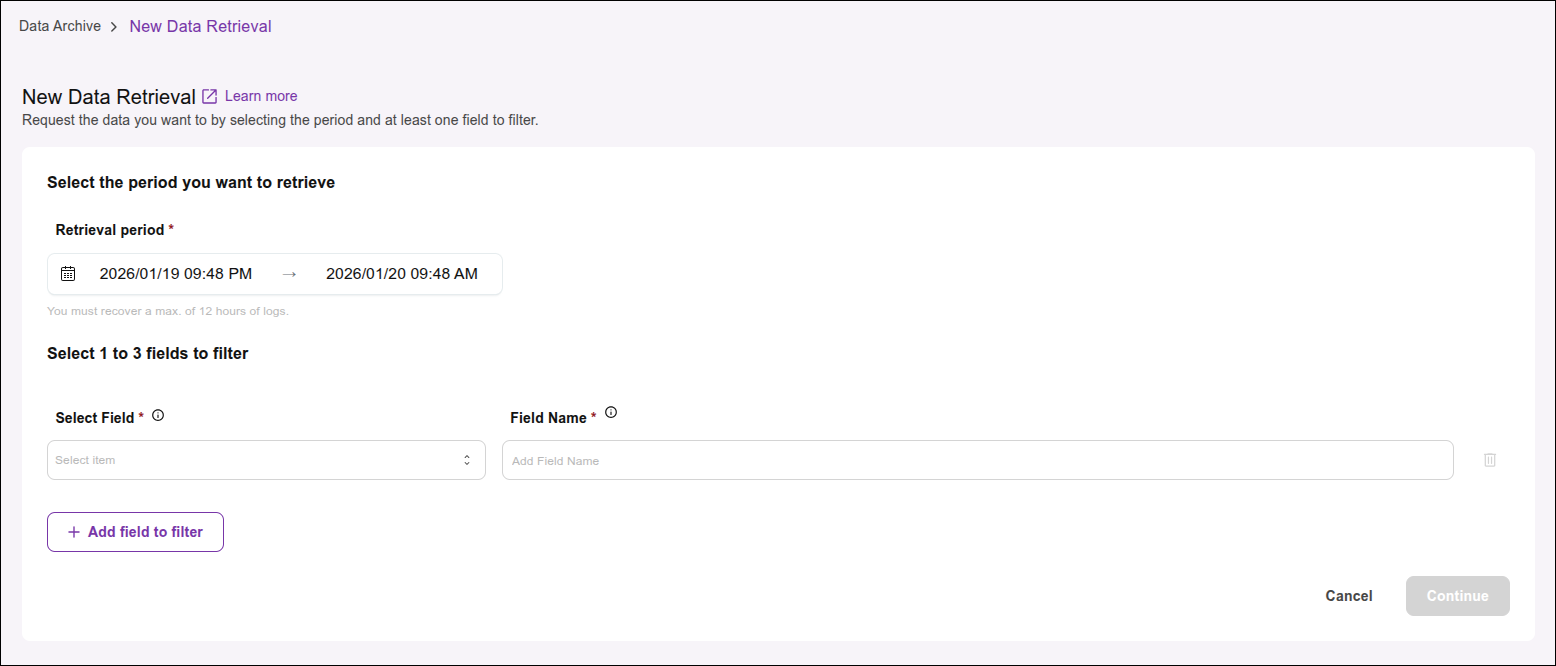The width and height of the screenshot is (1556, 666).
Task: Click the external-link icon beside Learn more
Action: pyautogui.click(x=208, y=95)
